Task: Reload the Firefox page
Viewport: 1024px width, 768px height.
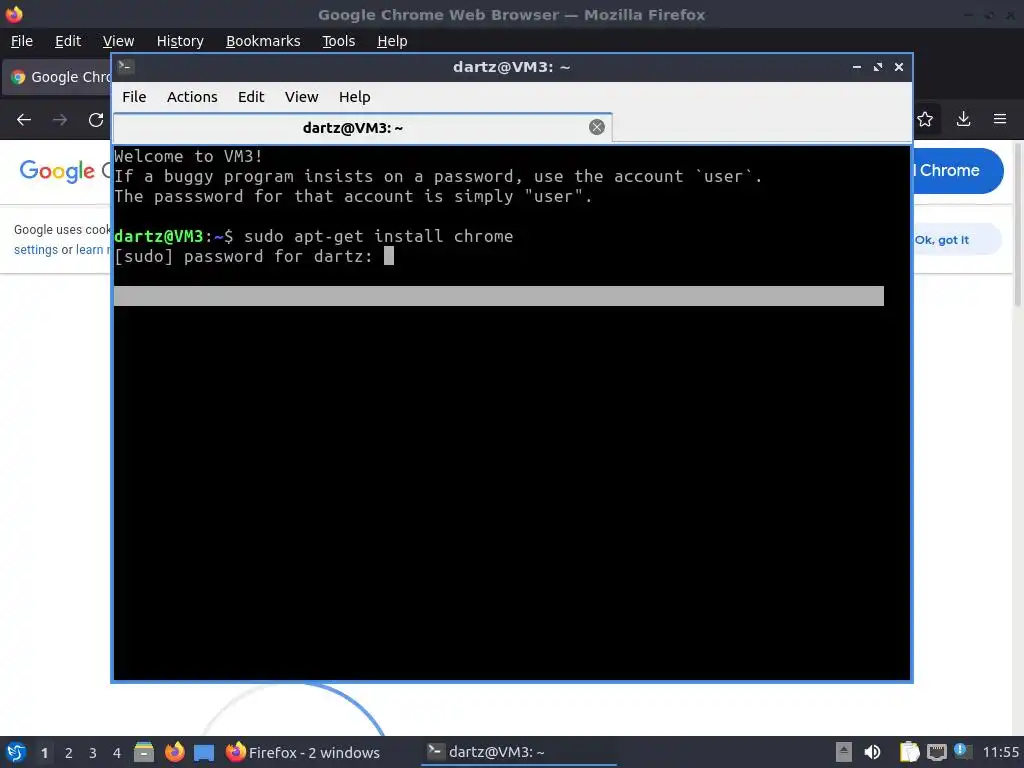Action: tap(96, 120)
